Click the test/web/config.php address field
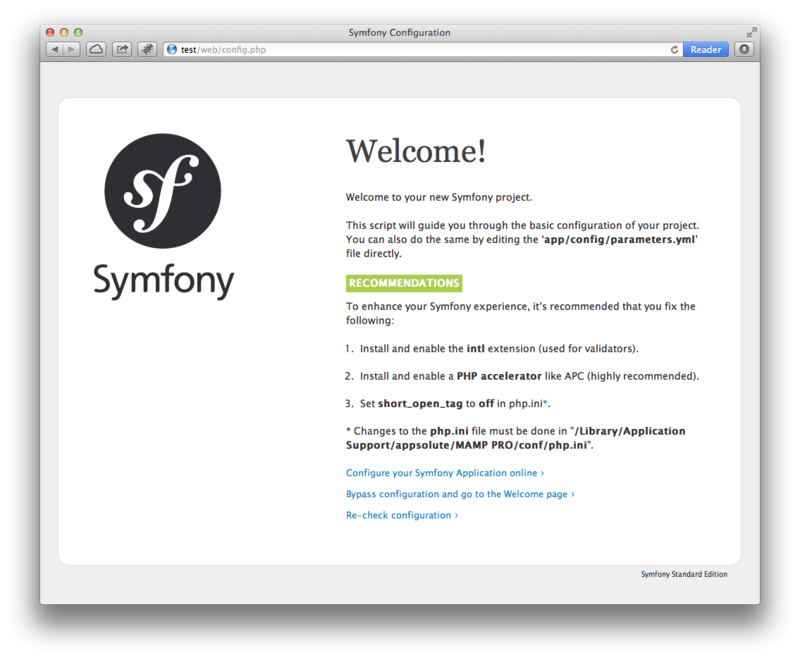 tap(423, 49)
